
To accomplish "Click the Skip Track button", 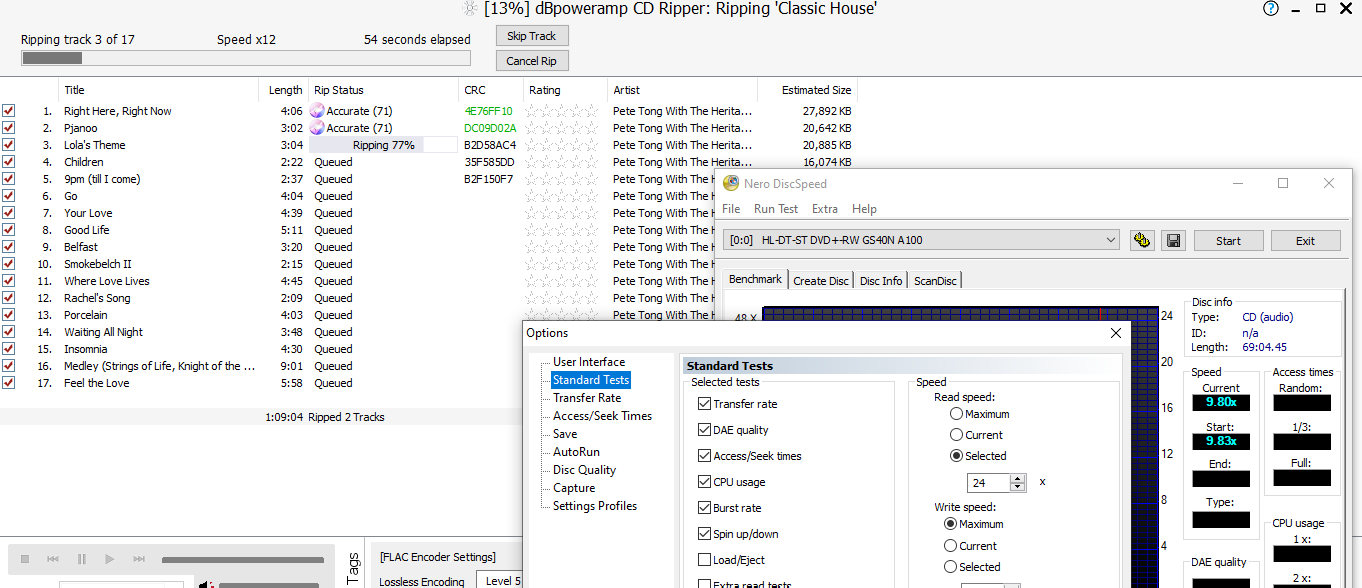I will point(532,36).
